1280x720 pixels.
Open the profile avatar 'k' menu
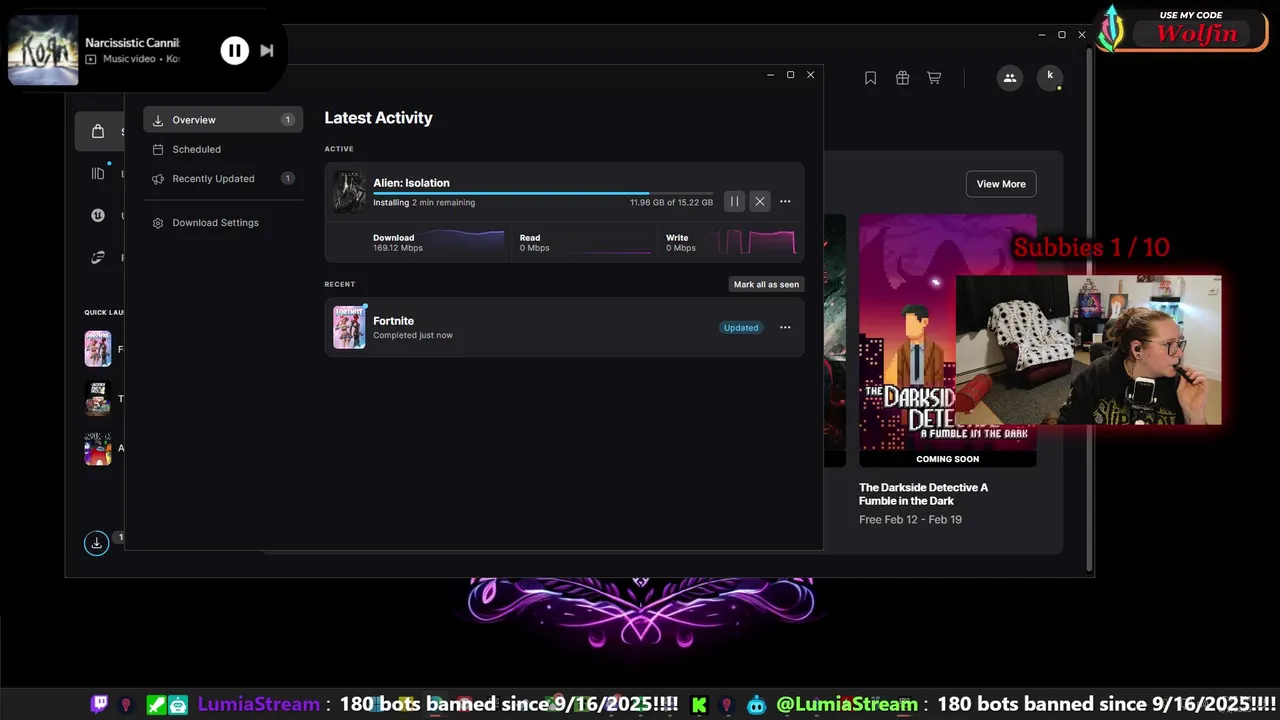click(1050, 77)
